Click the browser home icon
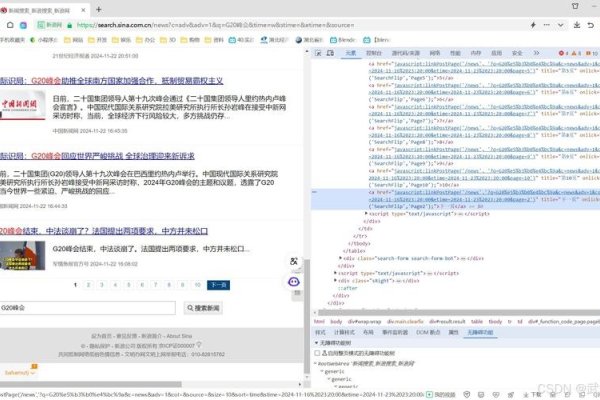The height and width of the screenshot is (400, 600). coord(10,25)
